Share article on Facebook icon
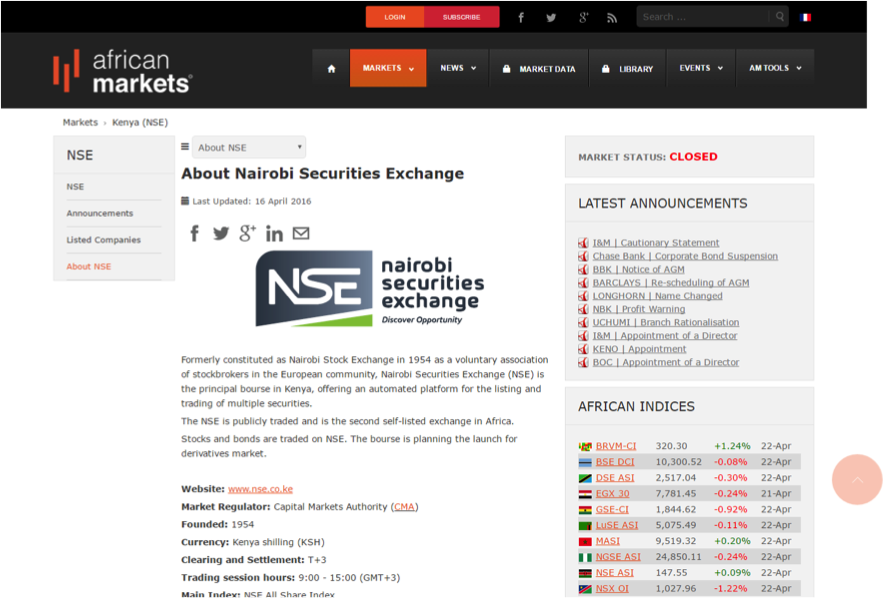Screen dimensions: 890x598 pos(195,233)
